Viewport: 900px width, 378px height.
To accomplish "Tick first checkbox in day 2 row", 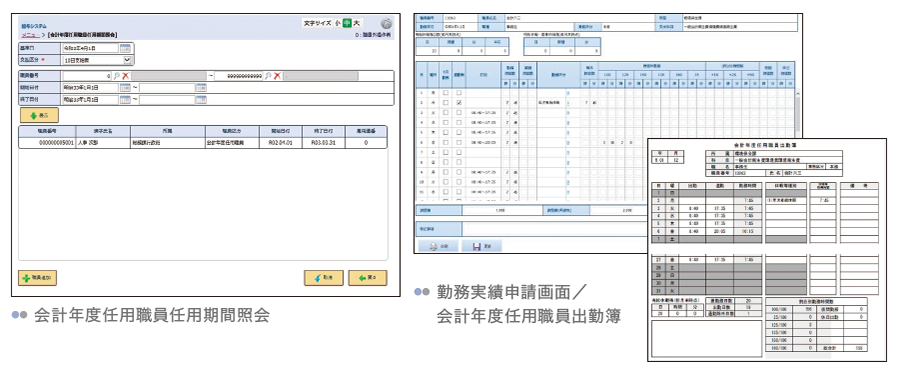I will click(x=445, y=102).
